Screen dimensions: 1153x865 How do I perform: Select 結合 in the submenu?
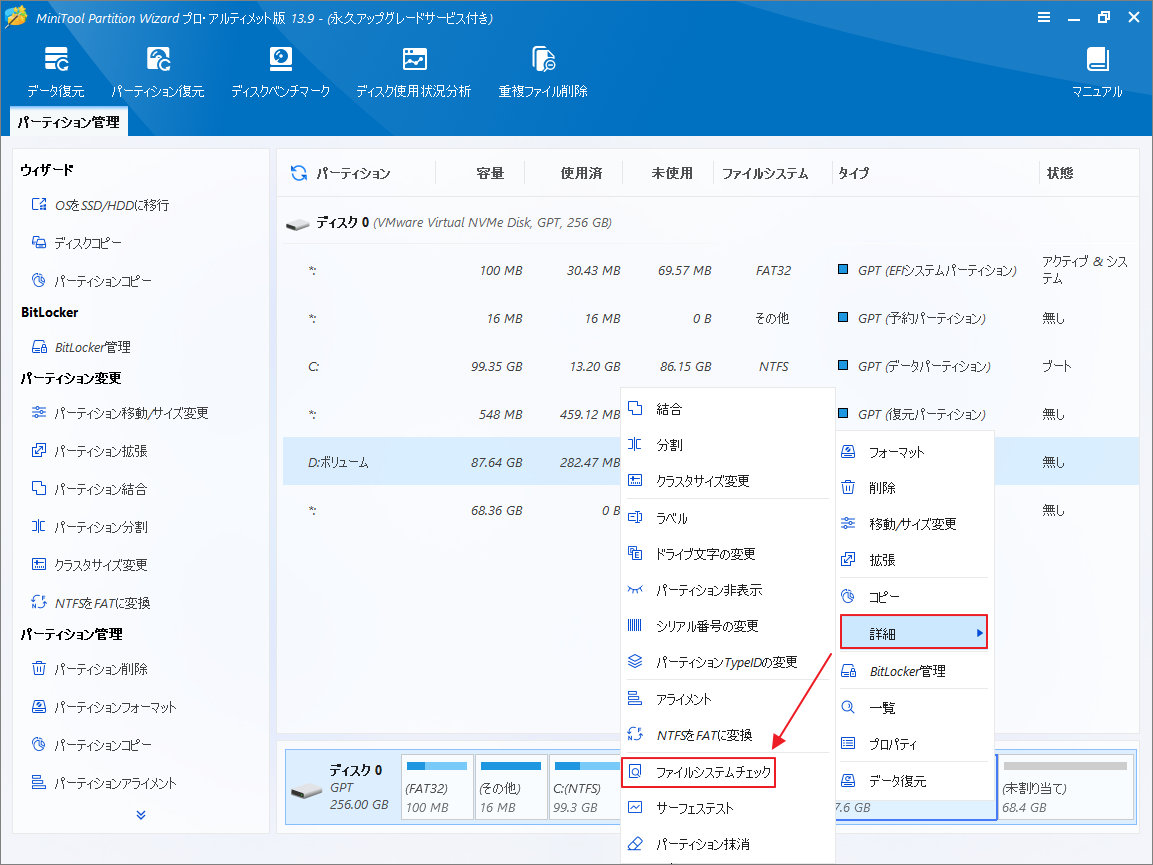tap(728, 409)
